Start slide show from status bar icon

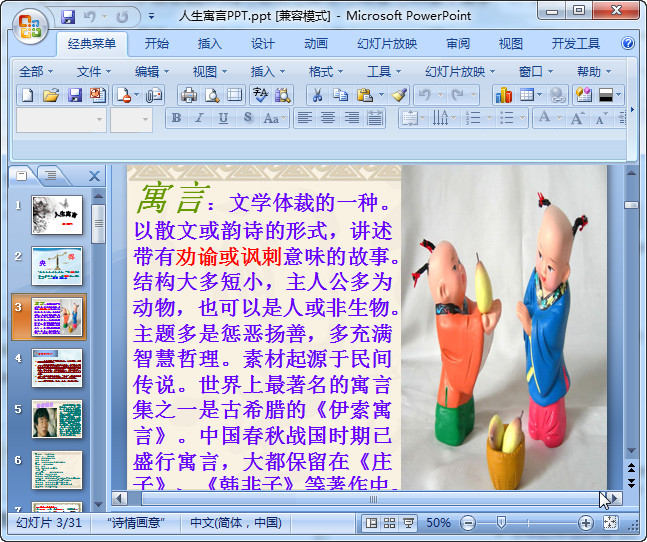(x=408, y=523)
